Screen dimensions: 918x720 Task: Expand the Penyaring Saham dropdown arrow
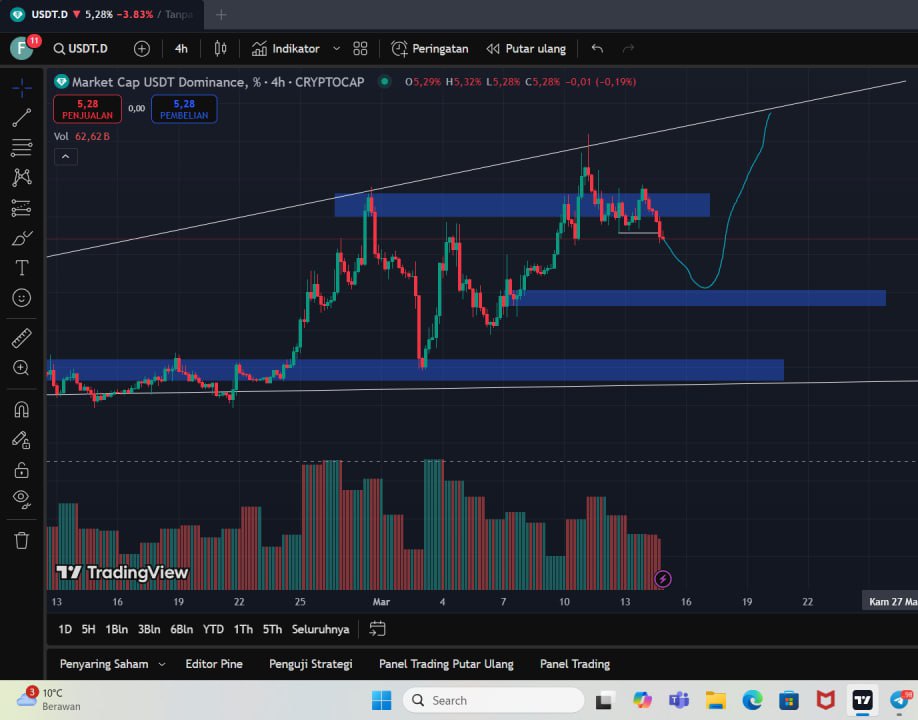[162, 664]
